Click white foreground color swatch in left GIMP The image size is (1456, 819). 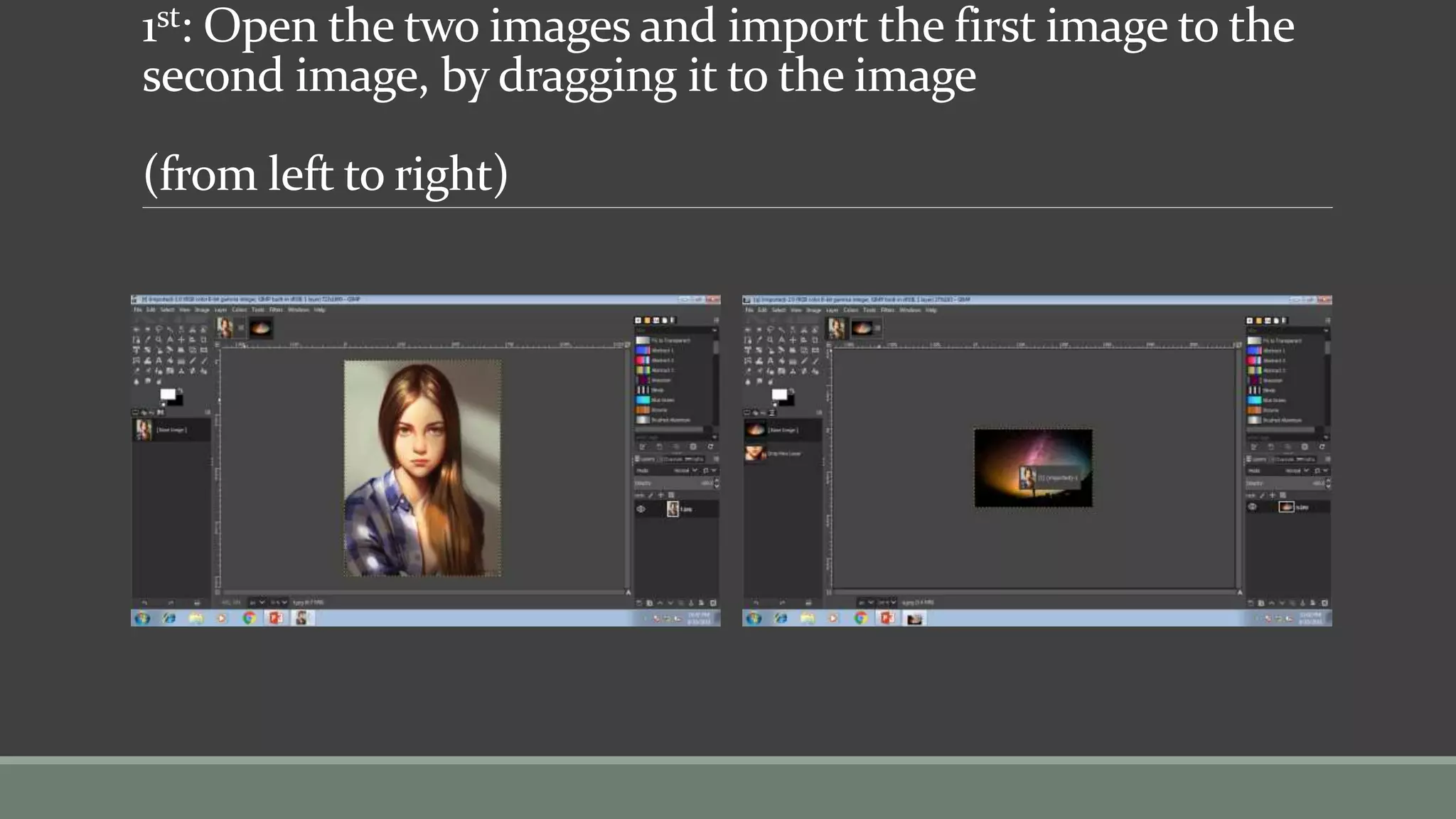(x=168, y=394)
